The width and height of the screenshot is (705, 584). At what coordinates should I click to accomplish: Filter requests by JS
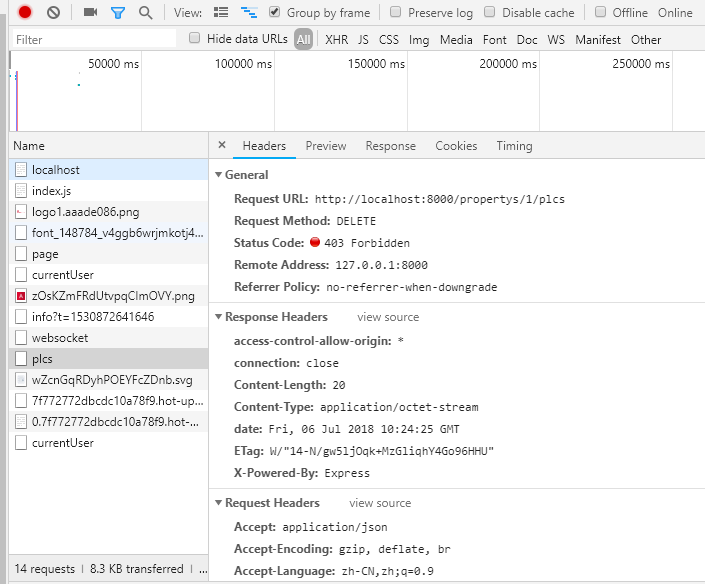363,40
